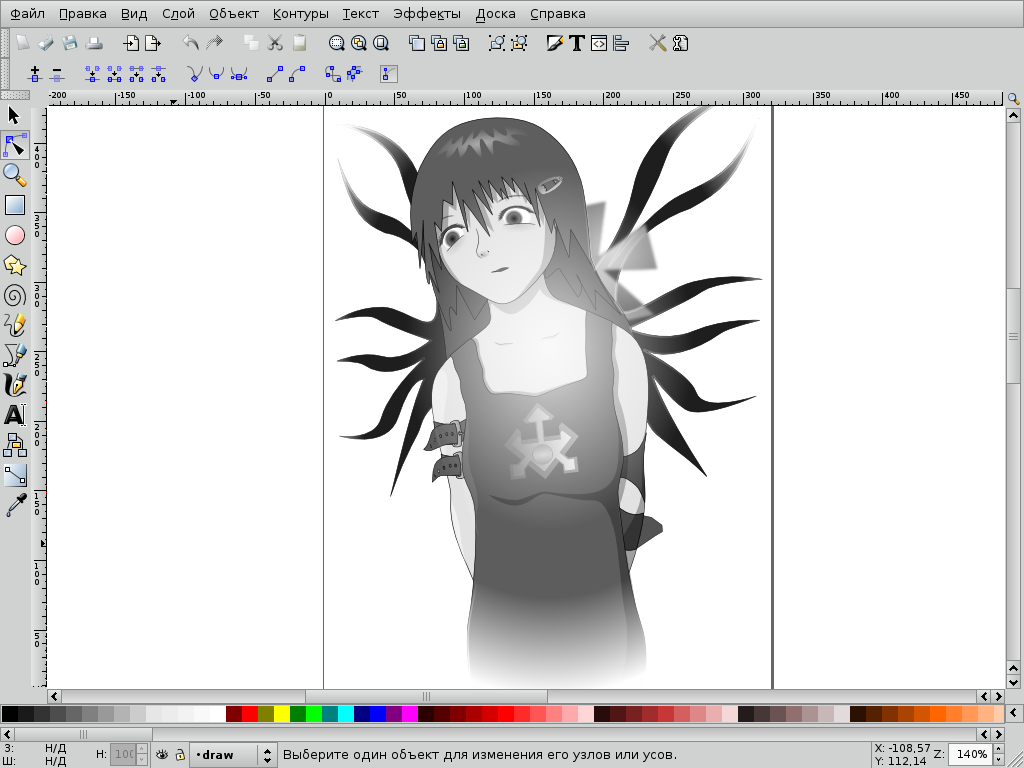Toggle current layer visibility eye icon
This screenshot has width=1024, height=768.
pos(162,755)
